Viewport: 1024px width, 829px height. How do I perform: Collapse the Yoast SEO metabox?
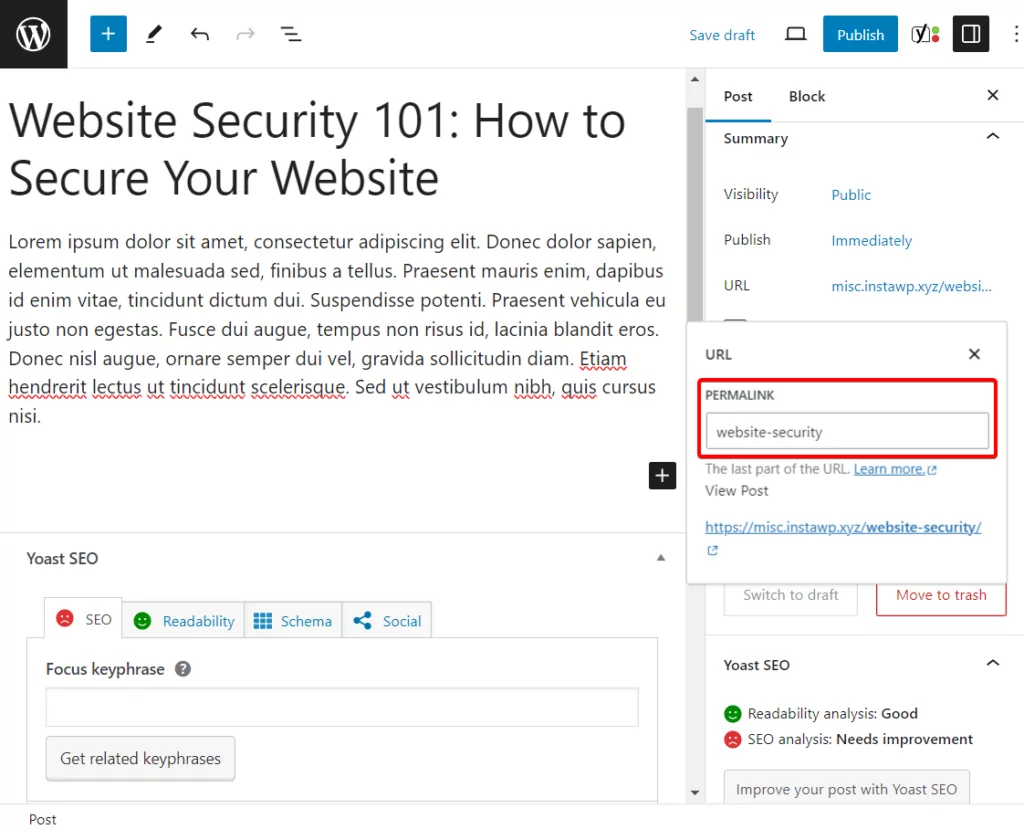click(x=661, y=558)
